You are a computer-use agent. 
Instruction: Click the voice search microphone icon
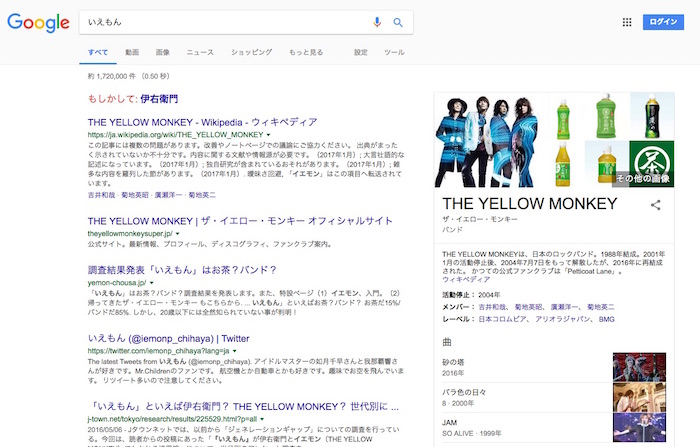[x=378, y=22]
